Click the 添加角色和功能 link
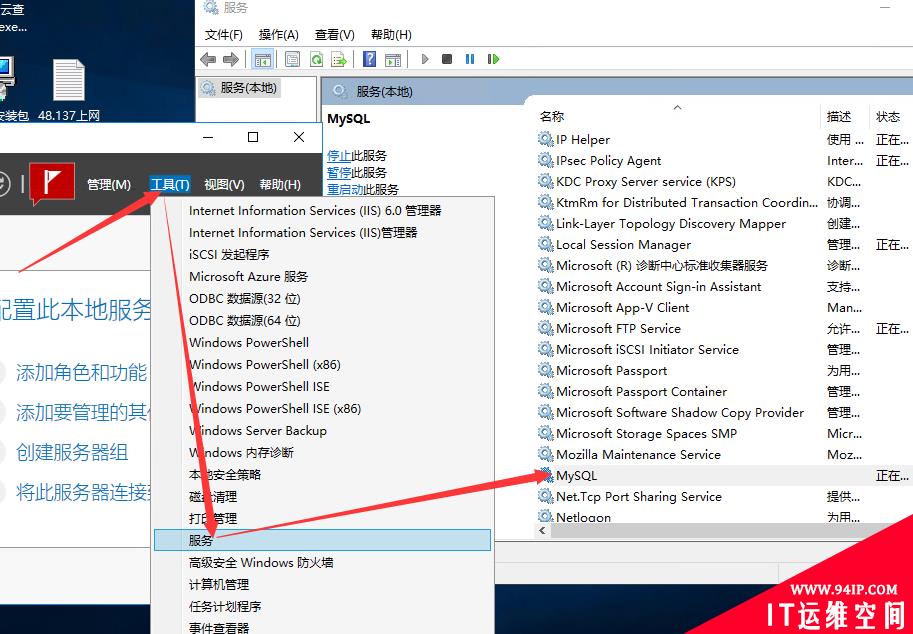 82,373
